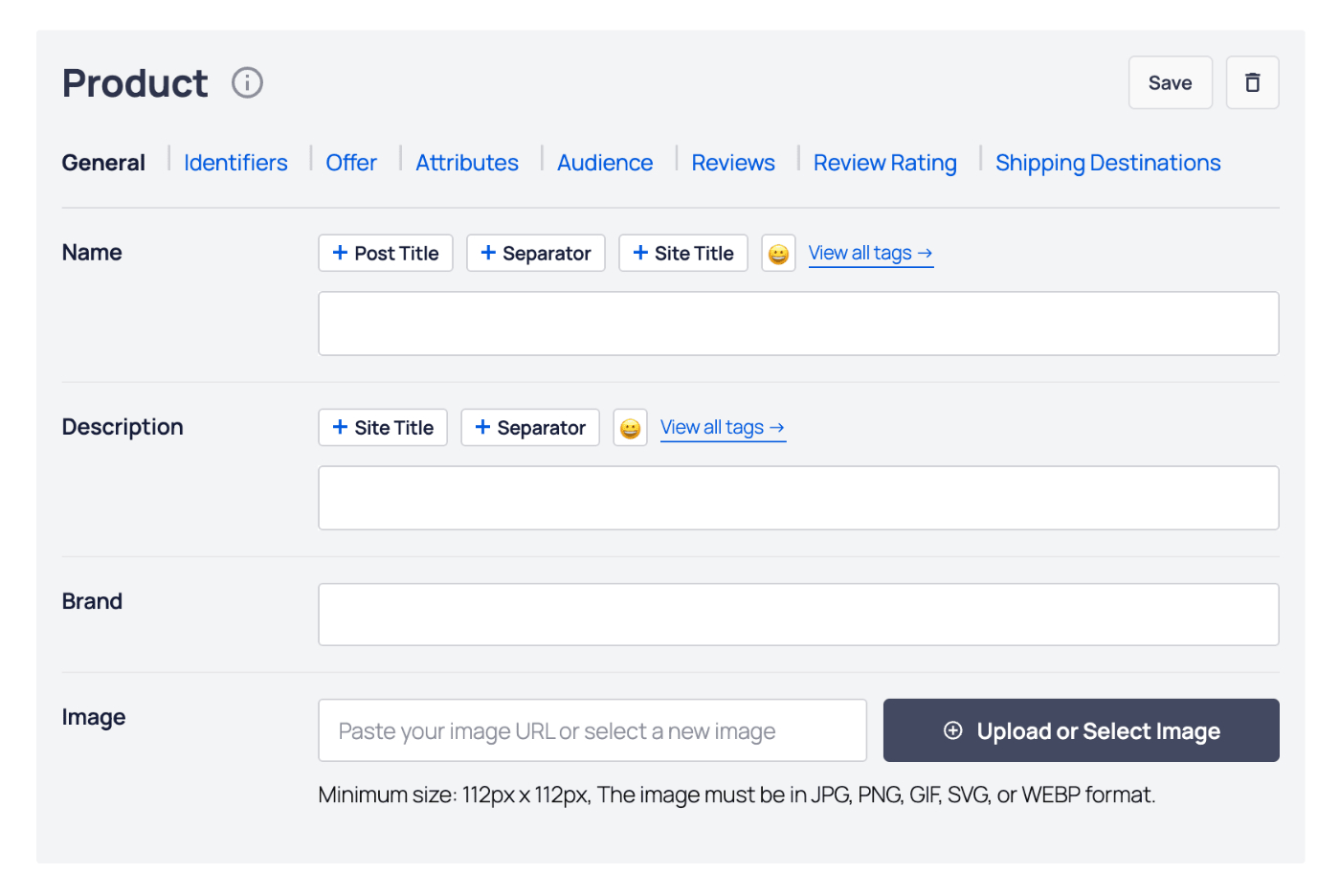The width and height of the screenshot is (1340, 896).
Task: Click the plus icon on the Site Title tag
Action: click(638, 253)
